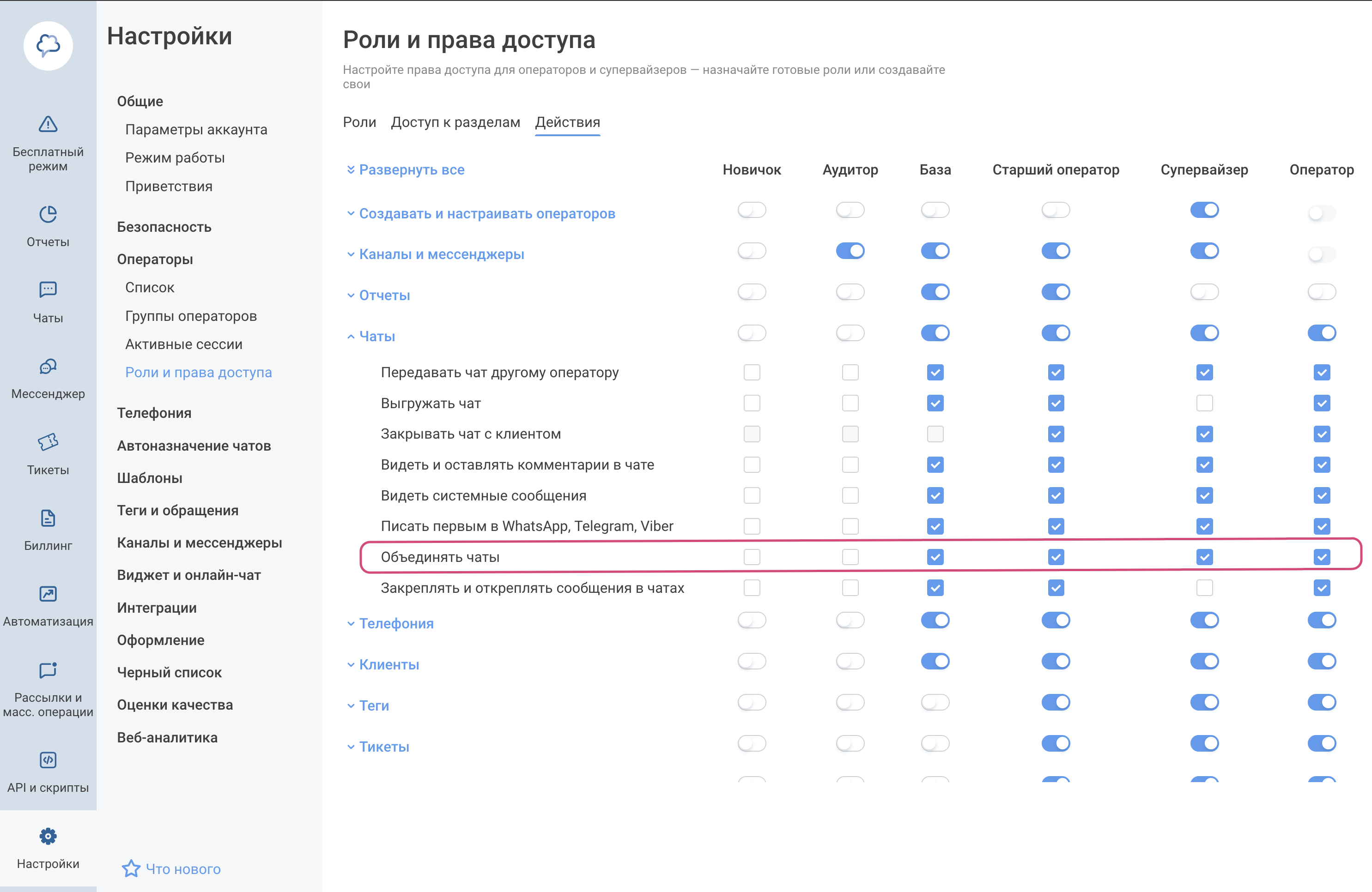Uncheck Объединять чаты for База
The width and height of the screenshot is (1372, 892).
tap(935, 557)
